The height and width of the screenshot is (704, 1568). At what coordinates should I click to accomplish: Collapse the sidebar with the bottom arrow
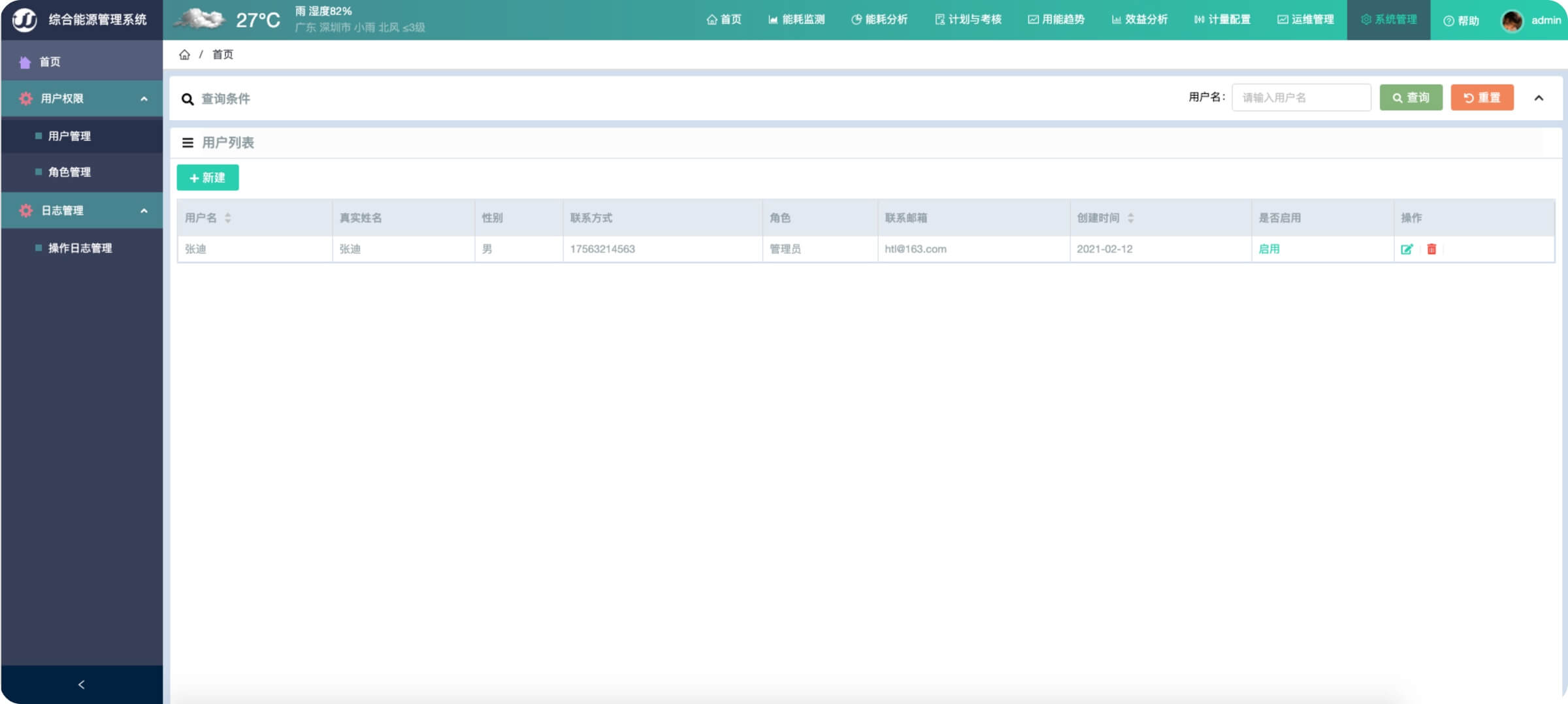pos(82,684)
